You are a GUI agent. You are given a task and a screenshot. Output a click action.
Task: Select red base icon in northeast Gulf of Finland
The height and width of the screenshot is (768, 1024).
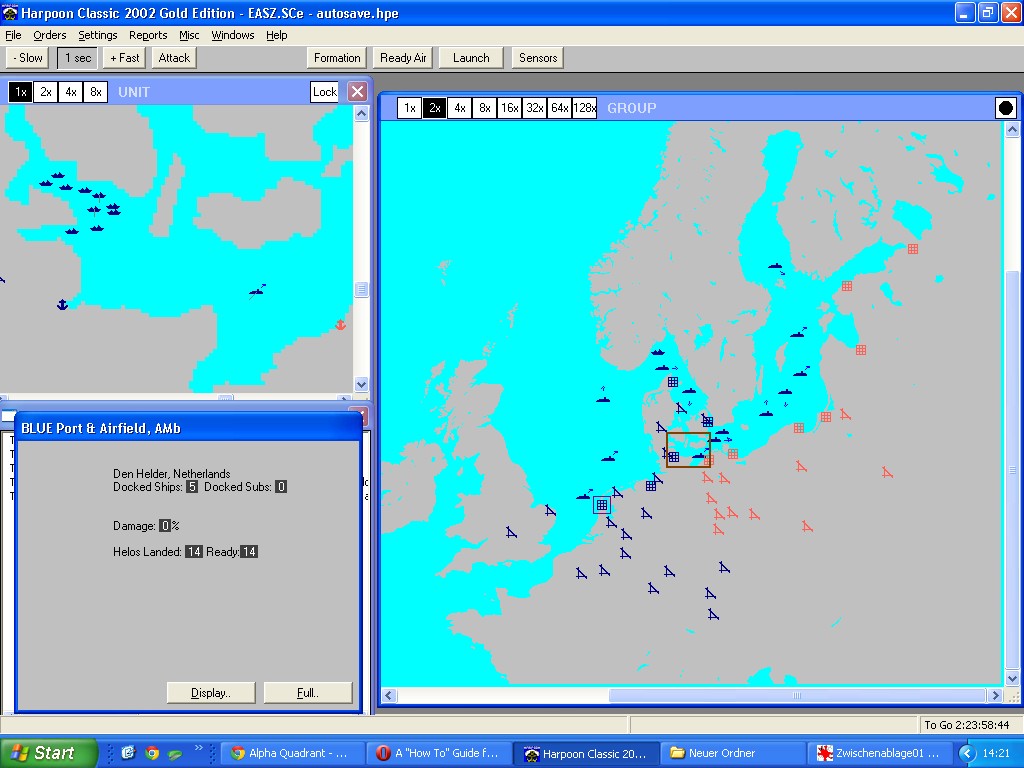[913, 249]
